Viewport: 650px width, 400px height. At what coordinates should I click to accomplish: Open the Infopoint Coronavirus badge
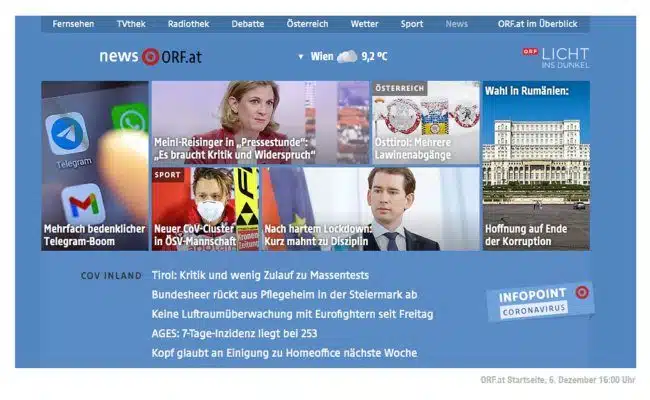(x=540, y=302)
